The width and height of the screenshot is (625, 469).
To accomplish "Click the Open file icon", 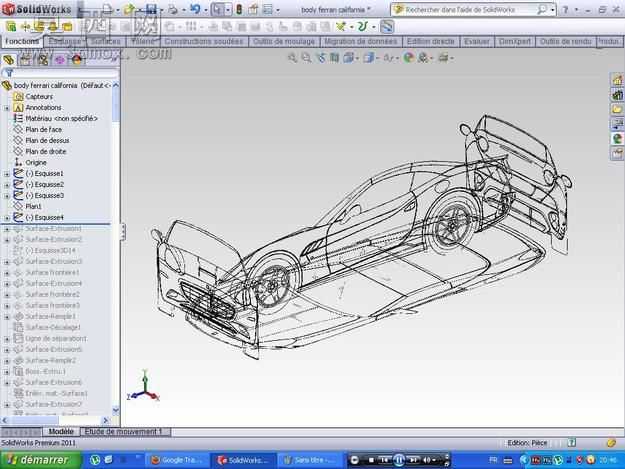I will (x=129, y=9).
